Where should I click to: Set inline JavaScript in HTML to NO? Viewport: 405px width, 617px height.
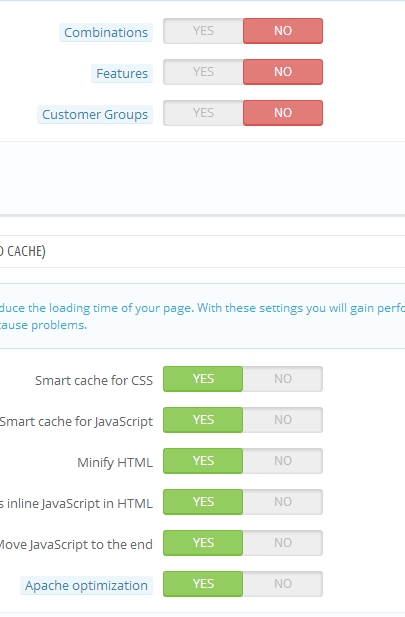tap(283, 502)
